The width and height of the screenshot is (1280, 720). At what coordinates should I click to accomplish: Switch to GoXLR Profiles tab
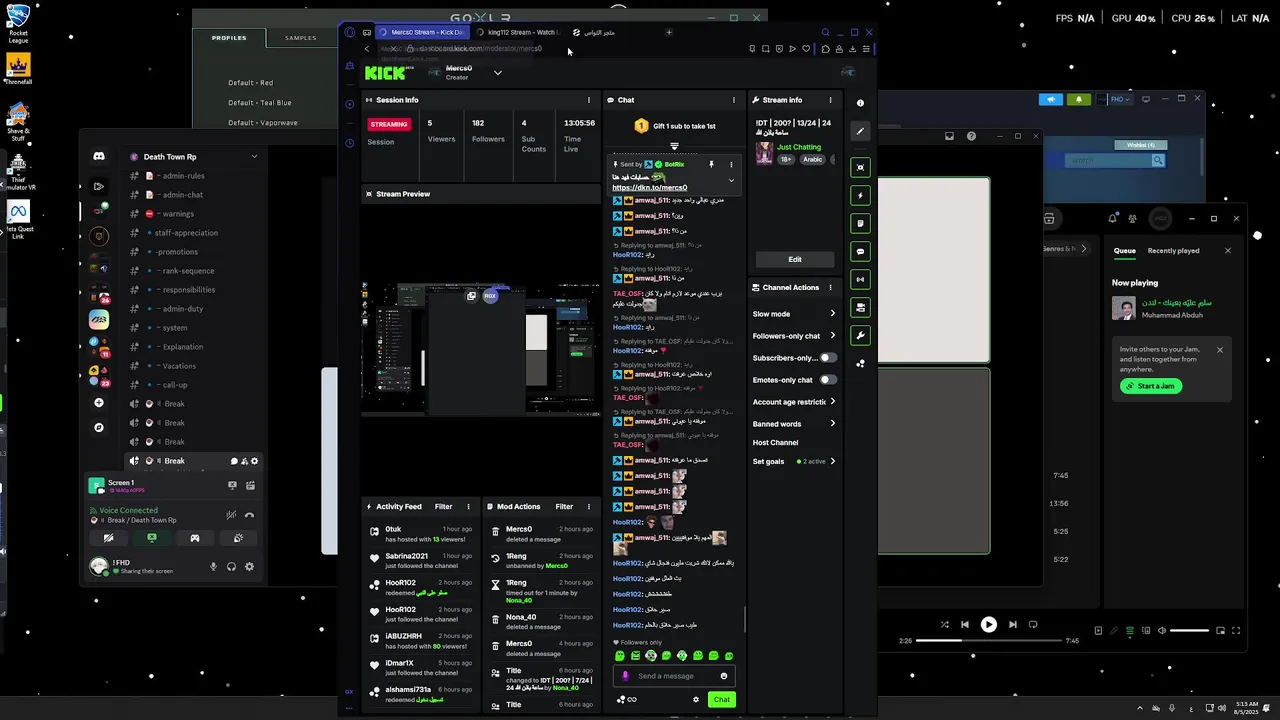point(229,38)
